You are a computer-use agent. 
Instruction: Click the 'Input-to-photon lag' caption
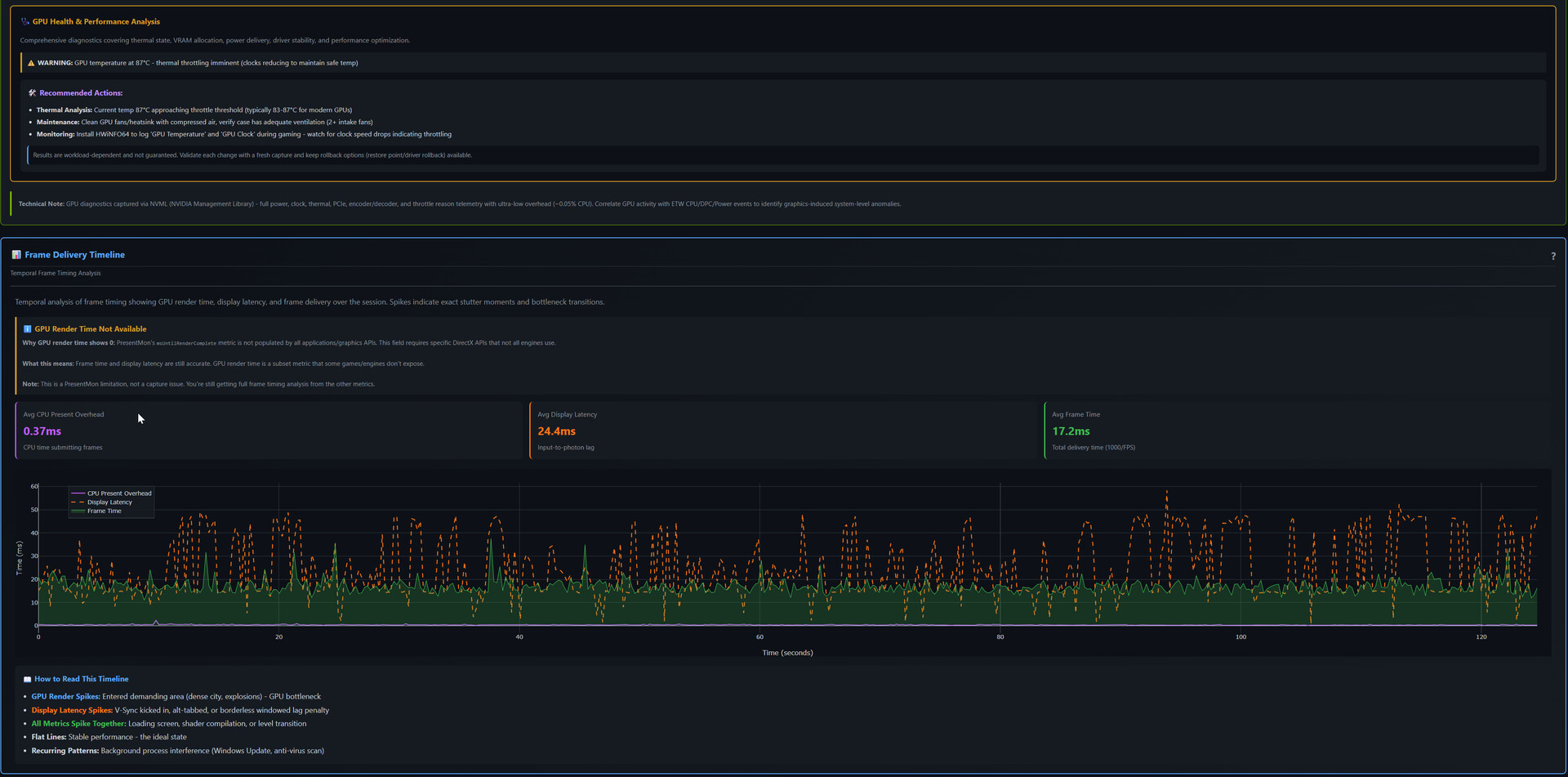(x=566, y=448)
